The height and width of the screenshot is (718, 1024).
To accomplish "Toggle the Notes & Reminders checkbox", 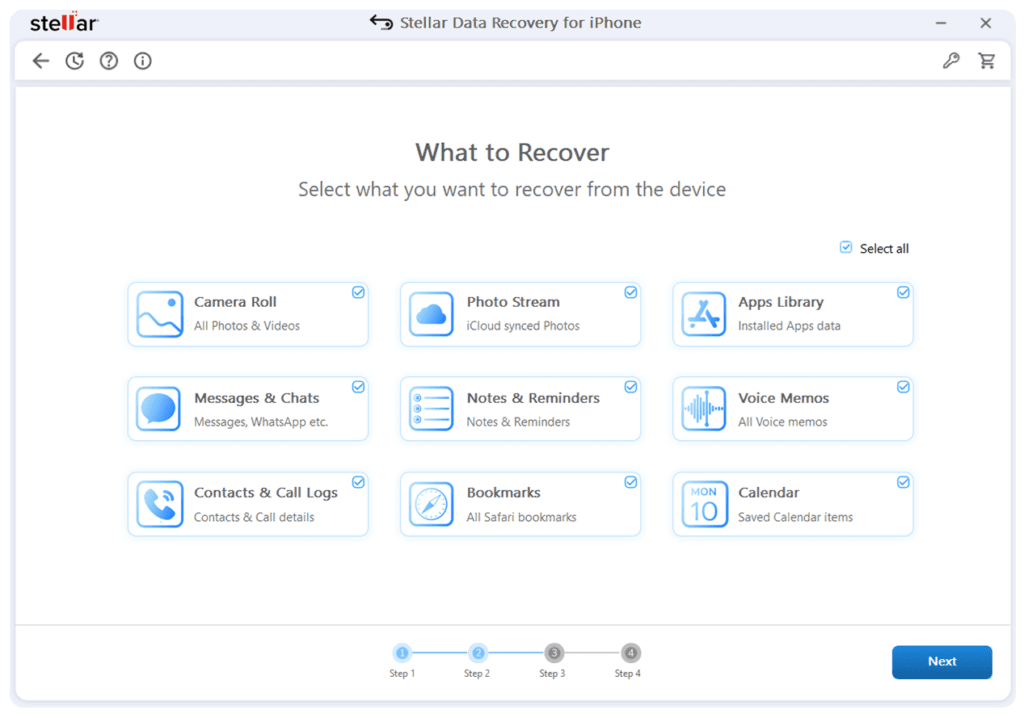I will point(631,387).
